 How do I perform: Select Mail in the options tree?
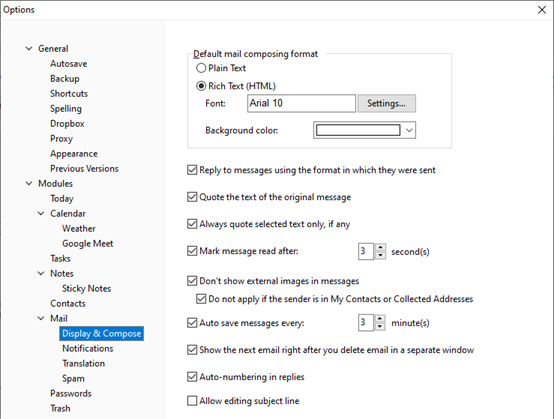[59, 318]
